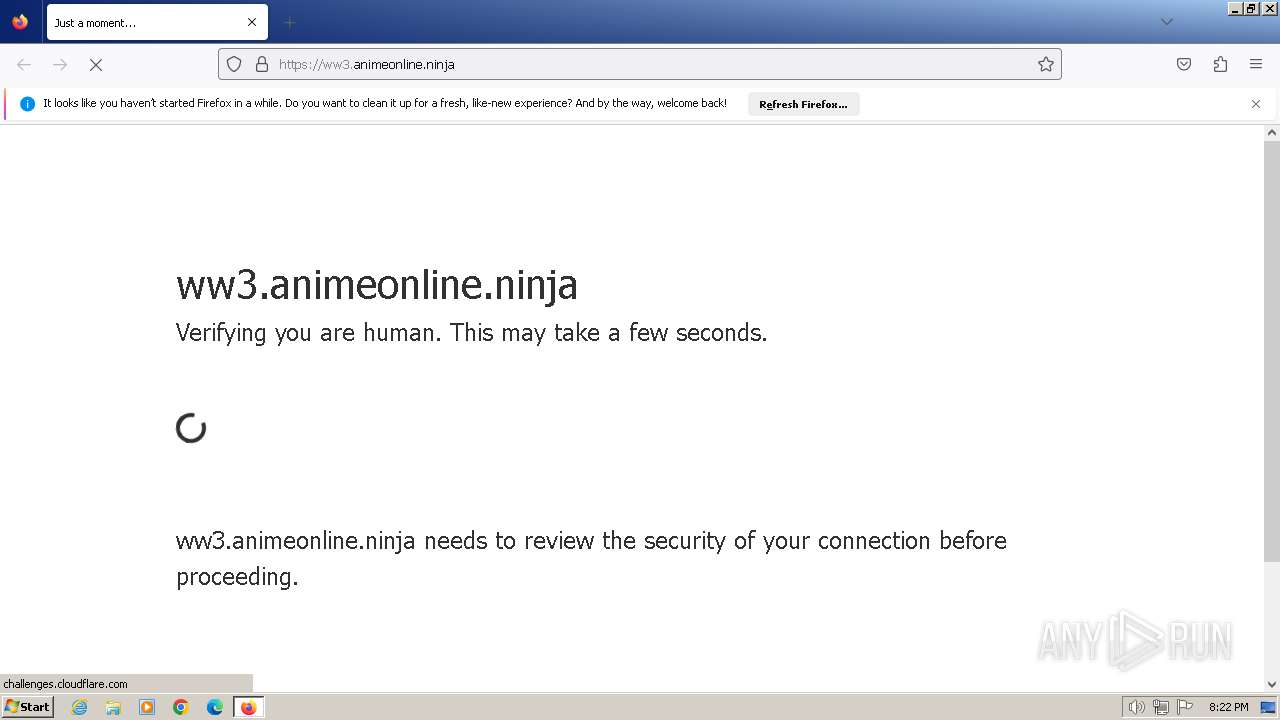
Task: Open the network tray icon
Action: point(1160,707)
